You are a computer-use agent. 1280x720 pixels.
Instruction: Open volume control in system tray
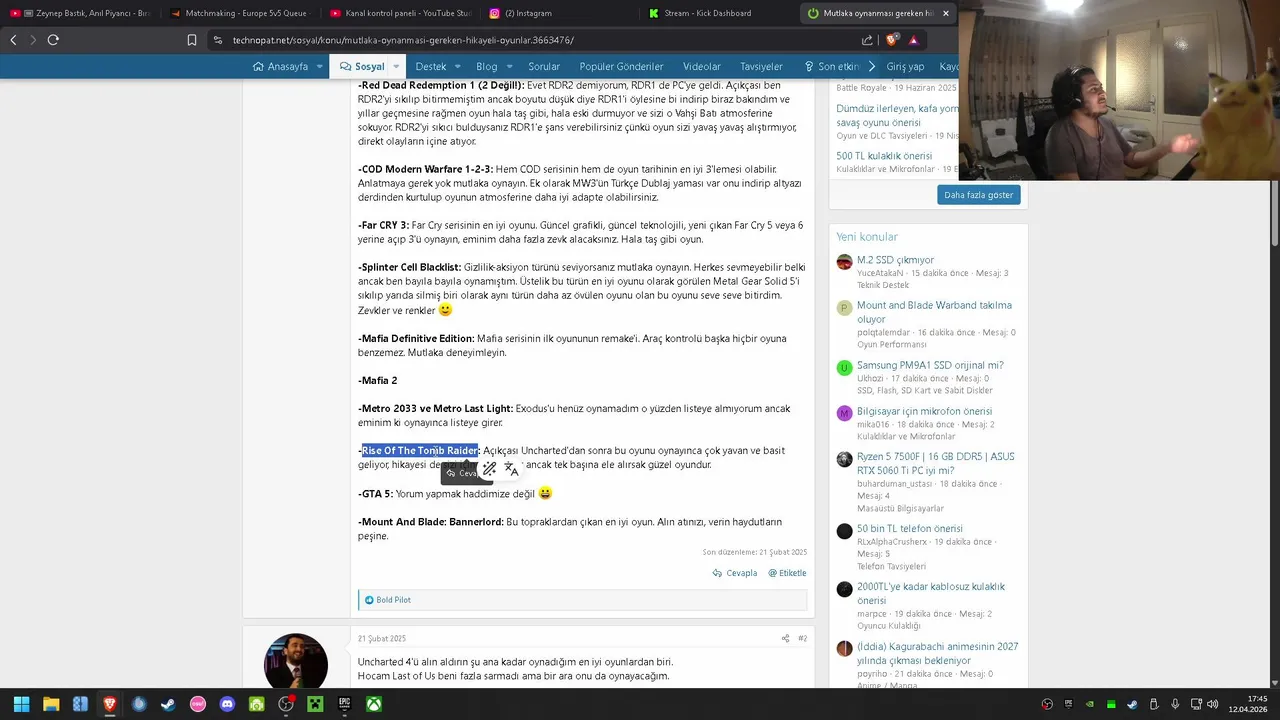coord(1212,704)
